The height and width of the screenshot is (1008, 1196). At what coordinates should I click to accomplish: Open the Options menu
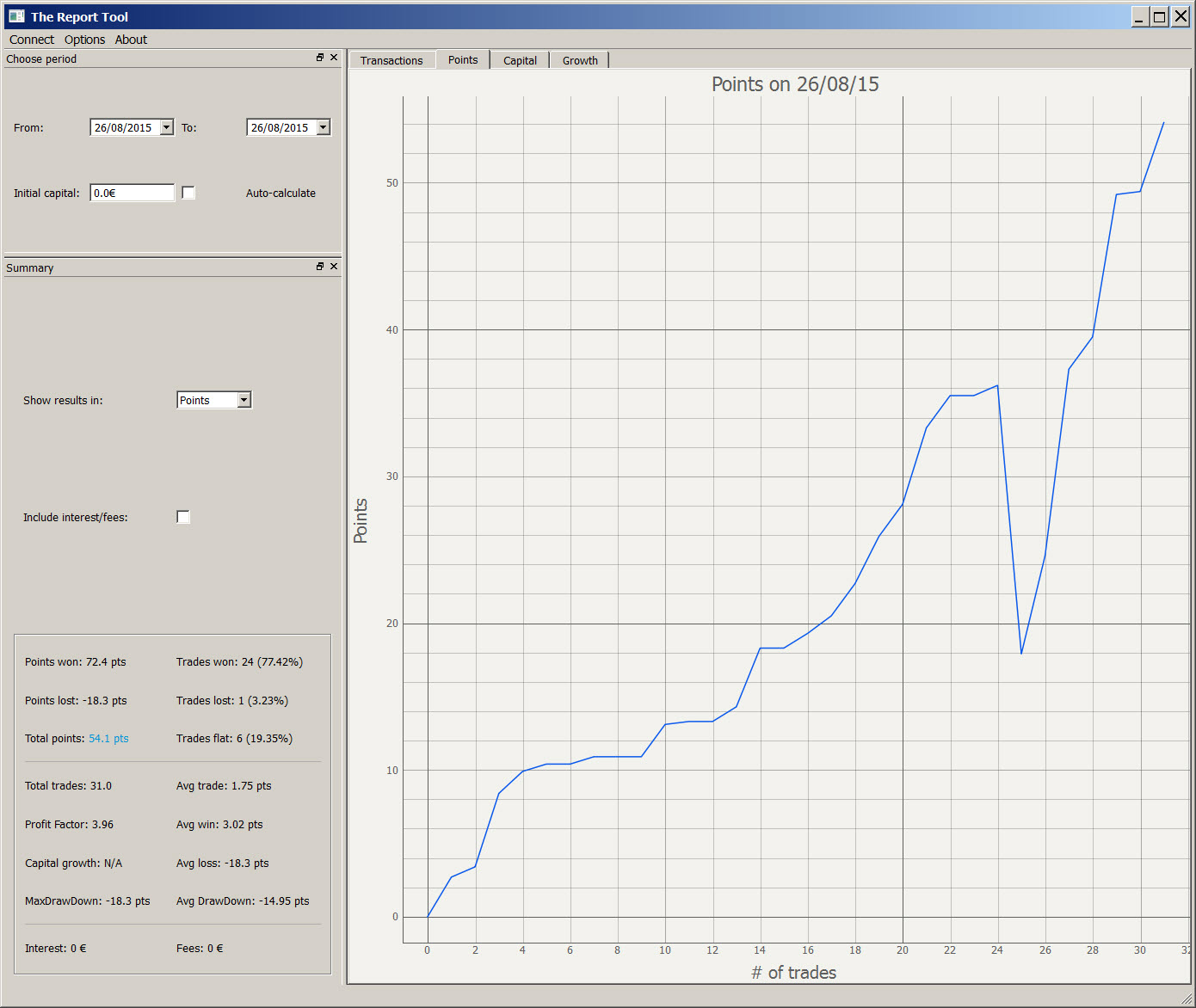point(84,40)
